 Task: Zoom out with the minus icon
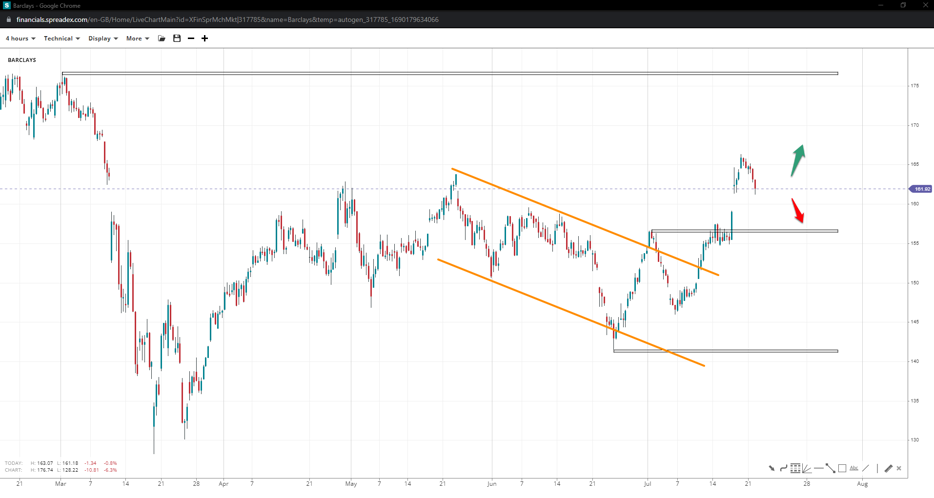point(191,39)
